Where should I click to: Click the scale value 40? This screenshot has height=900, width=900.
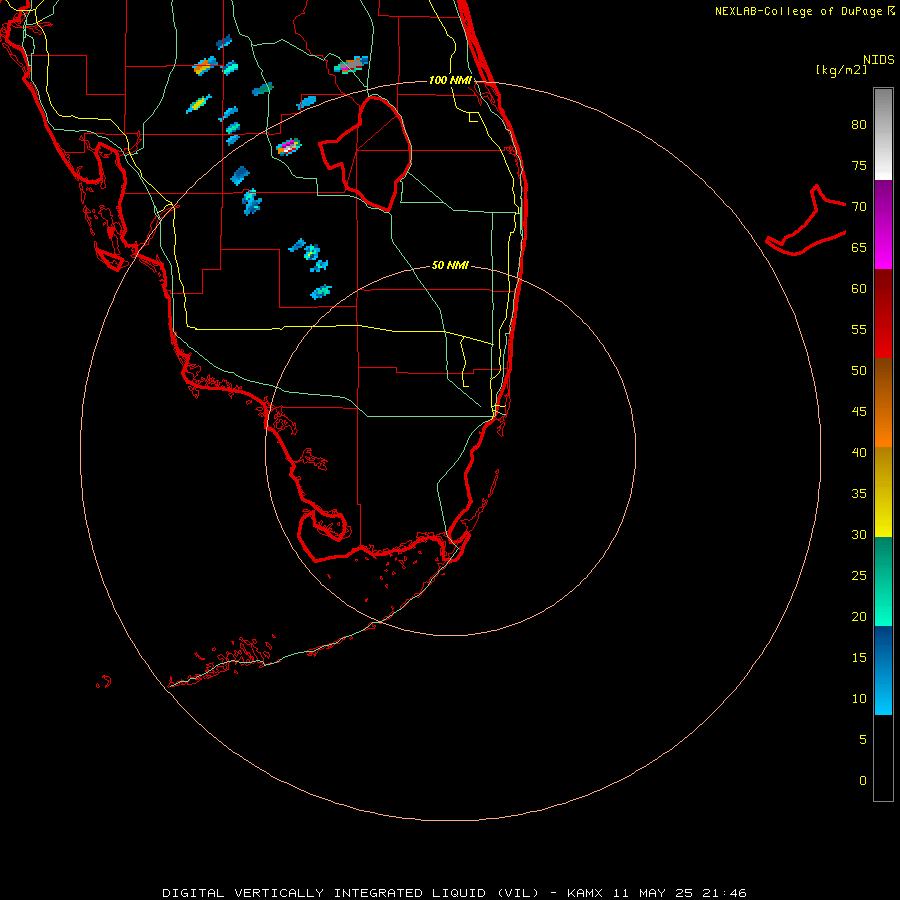859,452
